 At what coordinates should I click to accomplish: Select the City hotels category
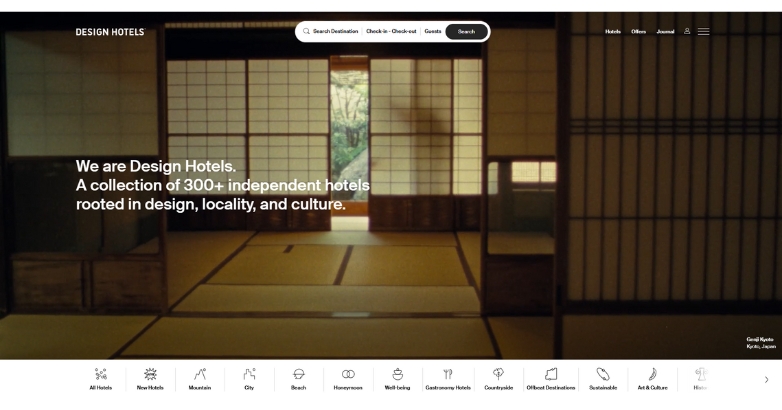(x=249, y=380)
